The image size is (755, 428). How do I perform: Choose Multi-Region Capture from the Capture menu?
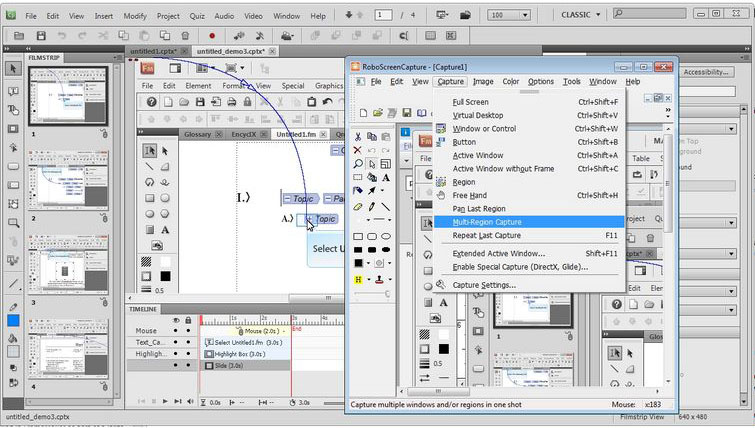click(529, 222)
